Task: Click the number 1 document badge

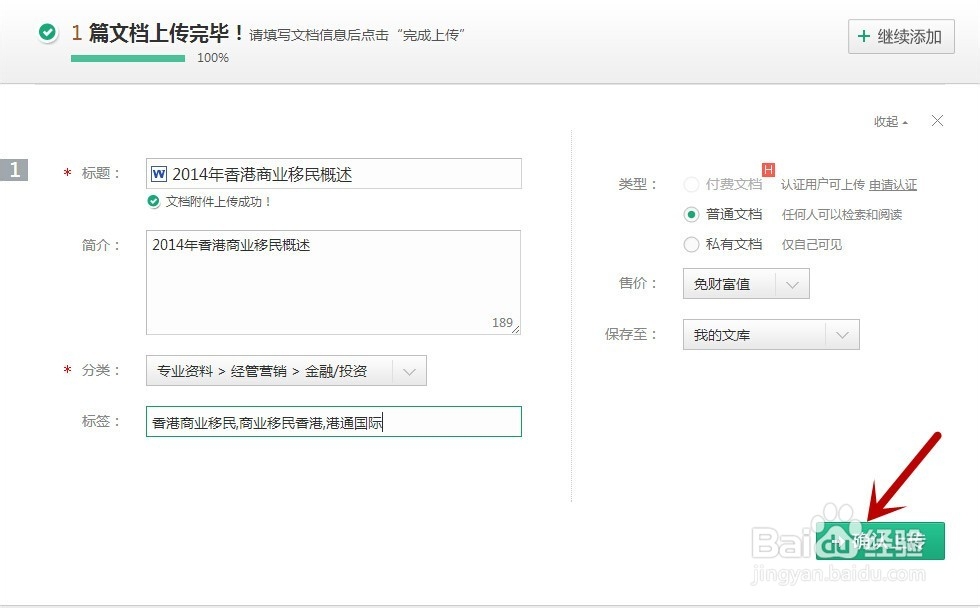Action: coord(14,170)
